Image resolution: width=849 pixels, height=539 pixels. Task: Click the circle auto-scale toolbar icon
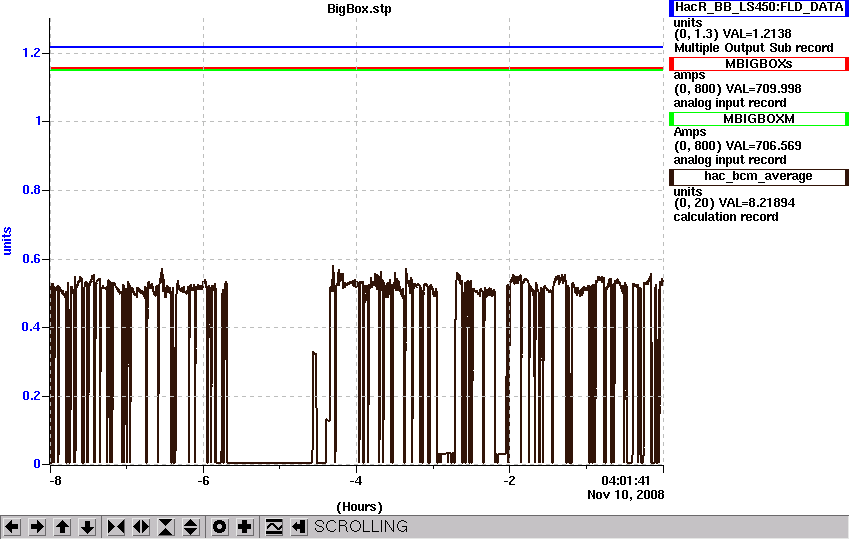point(219,527)
